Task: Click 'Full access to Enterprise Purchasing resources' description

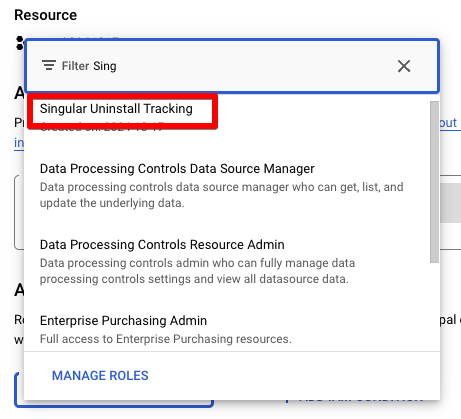Action: [166, 339]
